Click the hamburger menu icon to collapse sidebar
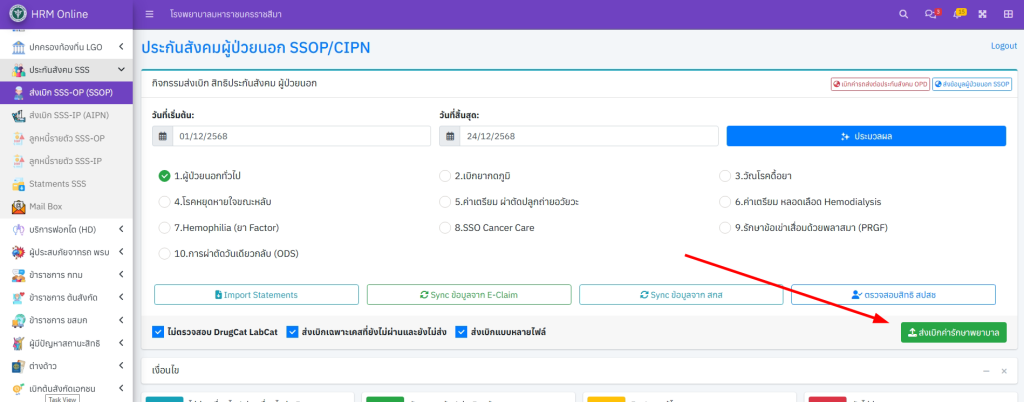The height and width of the screenshot is (402, 1024). tap(149, 14)
